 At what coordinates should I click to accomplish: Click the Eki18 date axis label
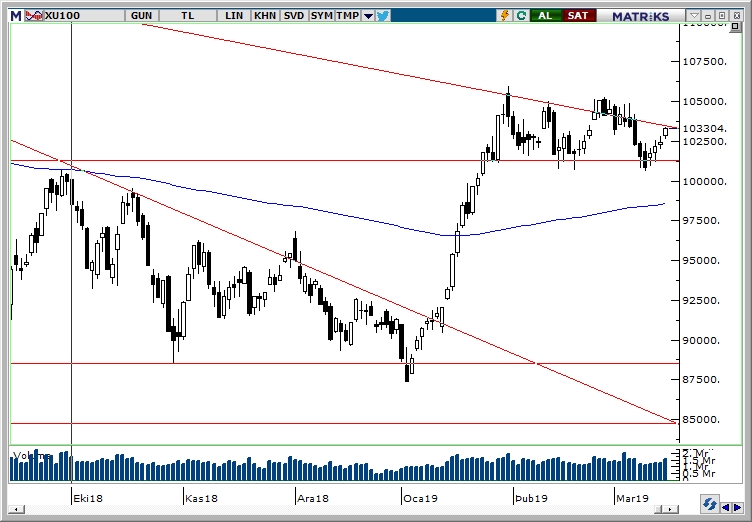(88, 498)
